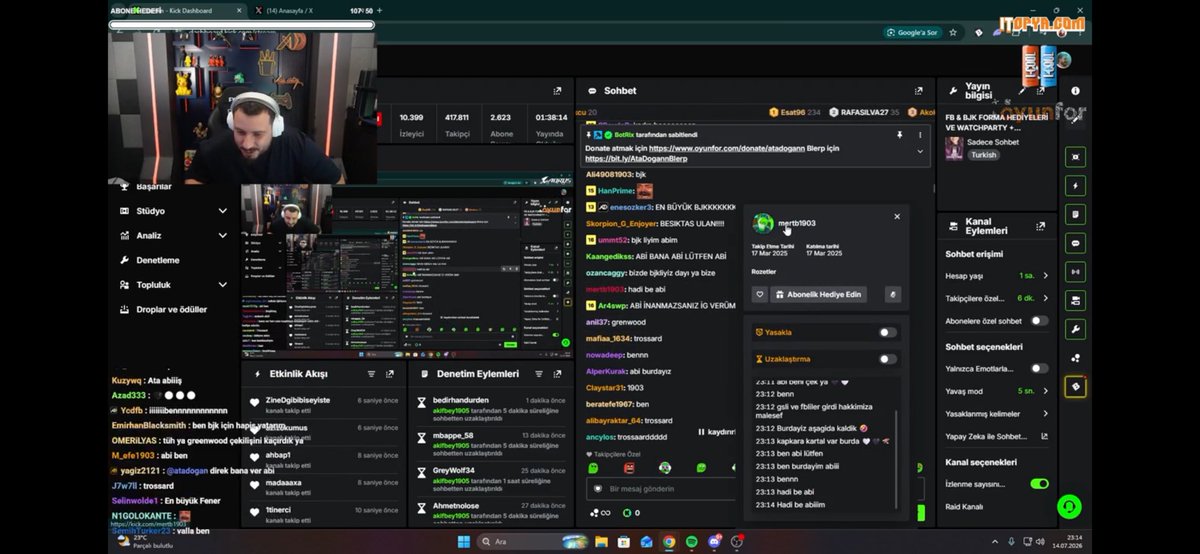Expand the pinned message with the chevron
This screenshot has width=1200, height=554.
920,151
